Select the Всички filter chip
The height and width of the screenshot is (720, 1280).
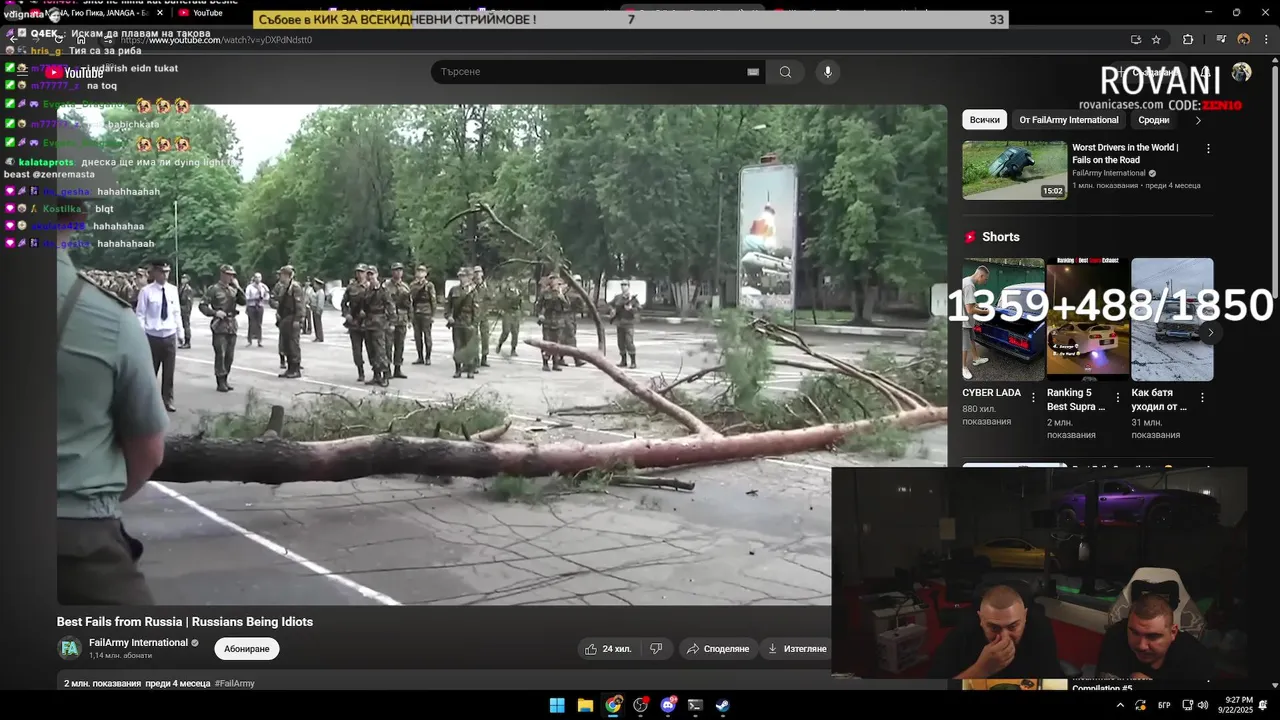pyautogui.click(x=985, y=120)
